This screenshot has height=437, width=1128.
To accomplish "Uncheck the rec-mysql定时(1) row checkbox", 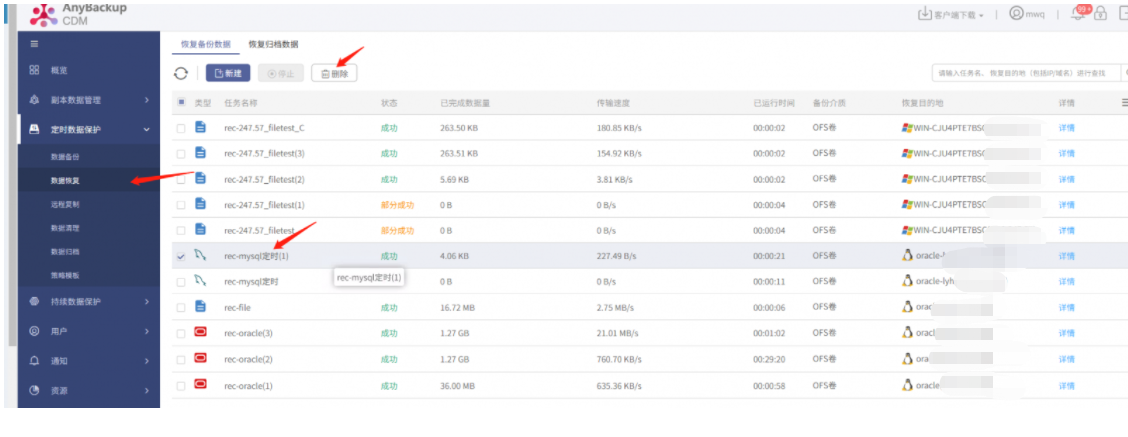I will (x=181, y=256).
